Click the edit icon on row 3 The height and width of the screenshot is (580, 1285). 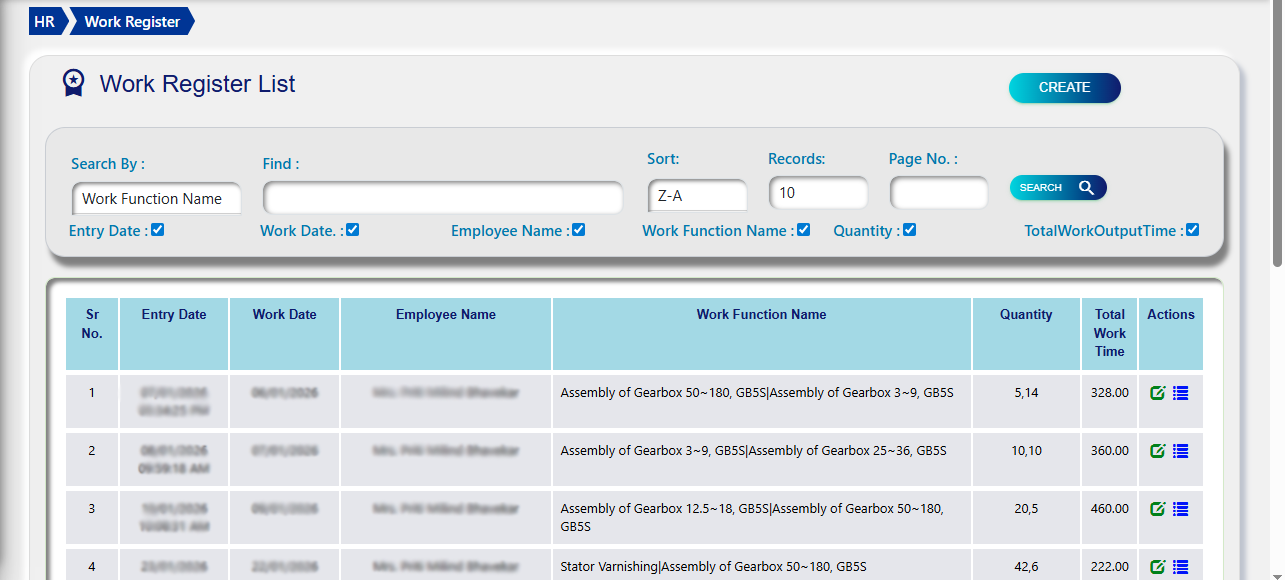1158,509
